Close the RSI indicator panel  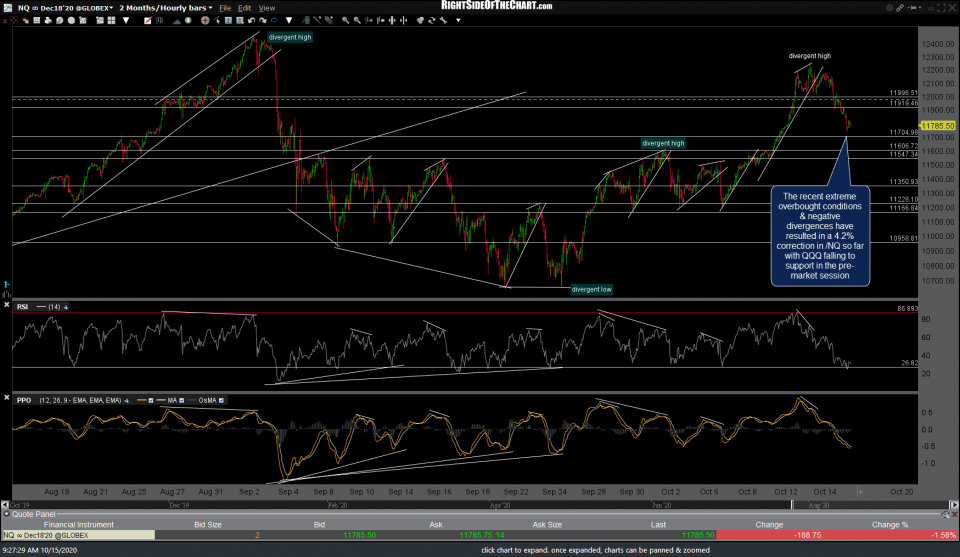pos(6,304)
